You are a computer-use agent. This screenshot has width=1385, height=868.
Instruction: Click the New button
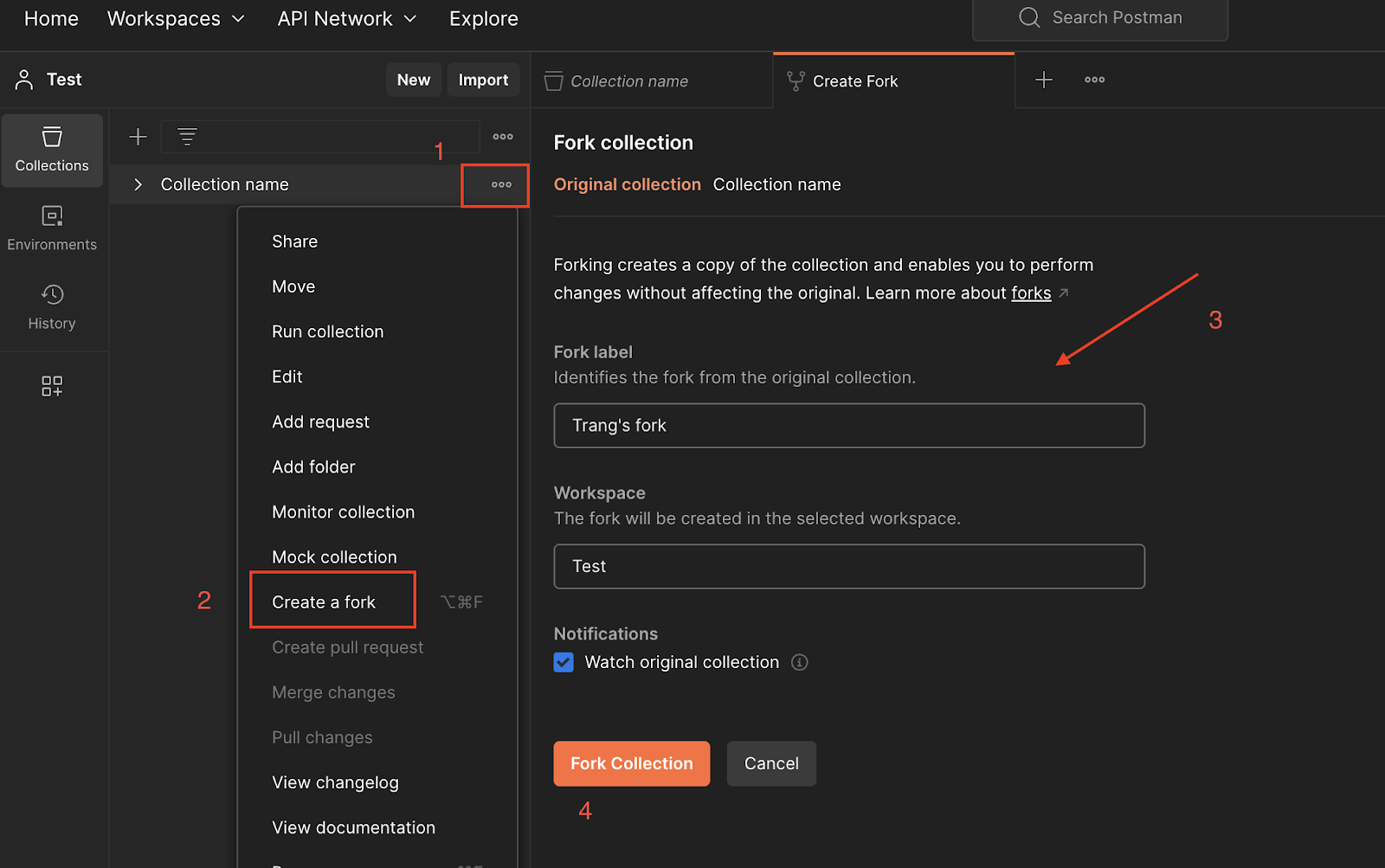414,80
